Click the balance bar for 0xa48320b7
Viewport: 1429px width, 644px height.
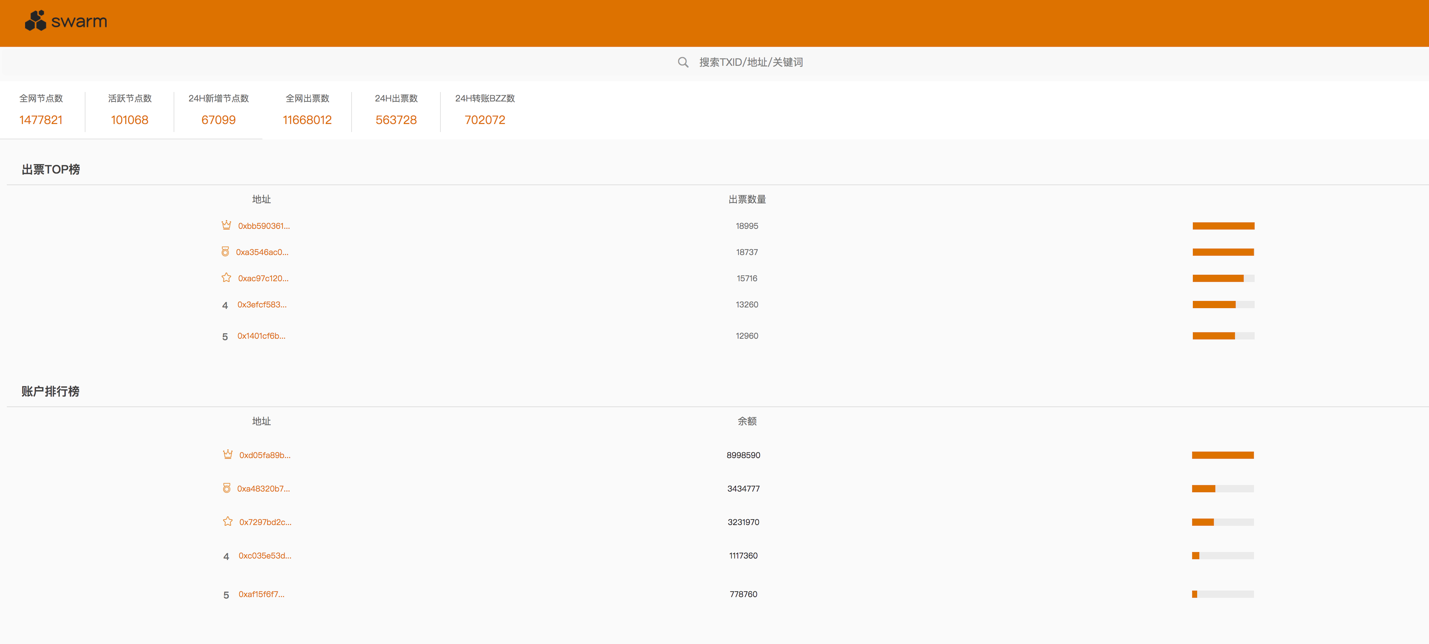point(1222,489)
